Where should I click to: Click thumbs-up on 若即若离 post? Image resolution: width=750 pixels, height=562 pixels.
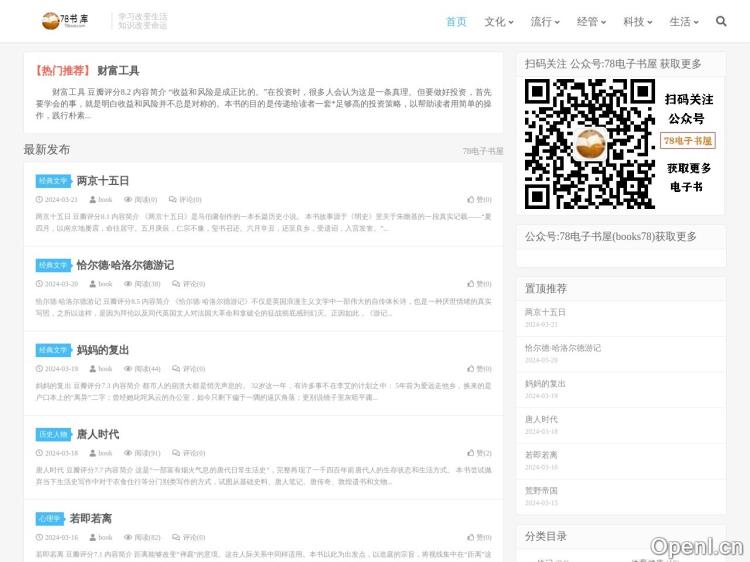[472, 537]
